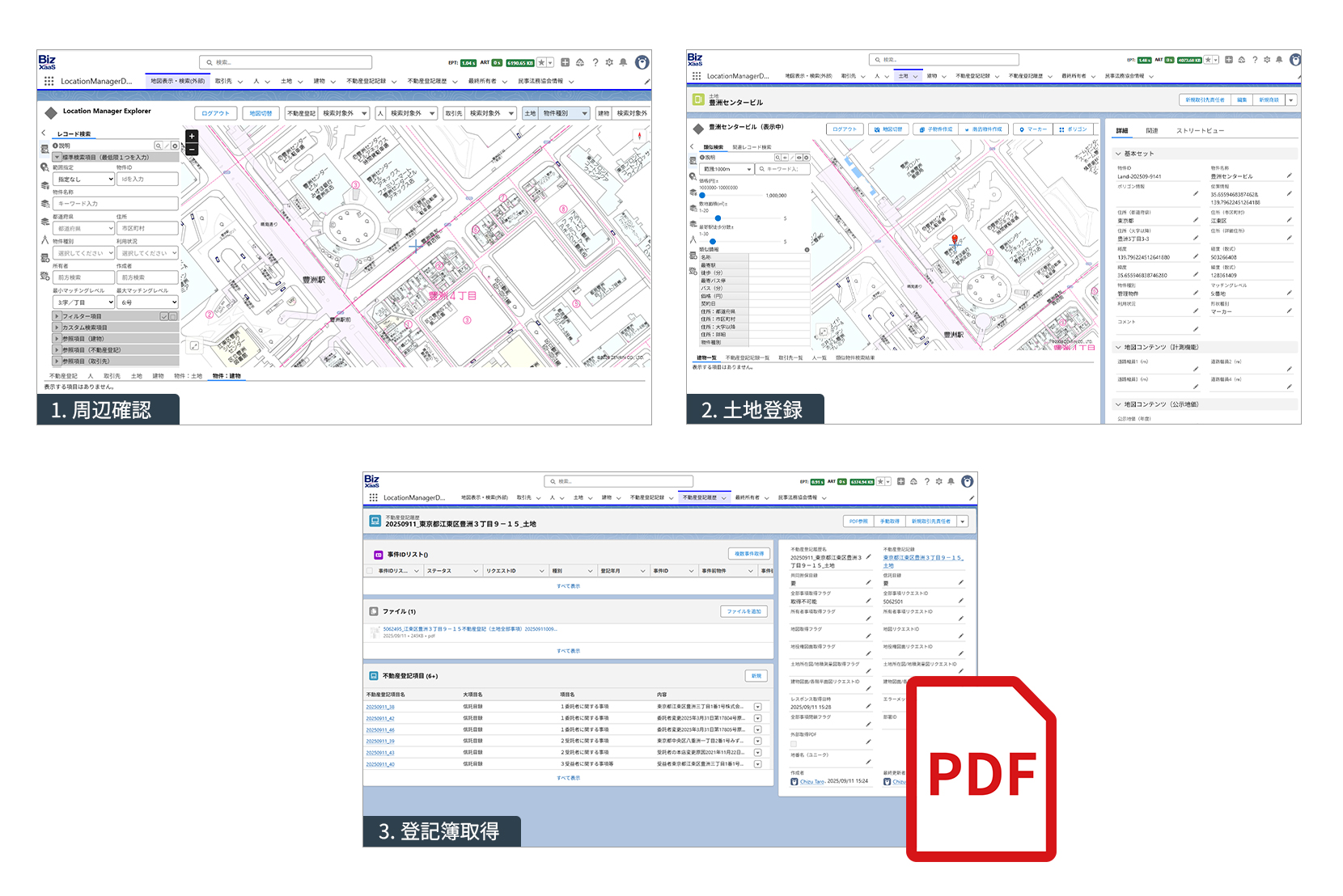Switch to the 関連 tab

click(x=1152, y=130)
